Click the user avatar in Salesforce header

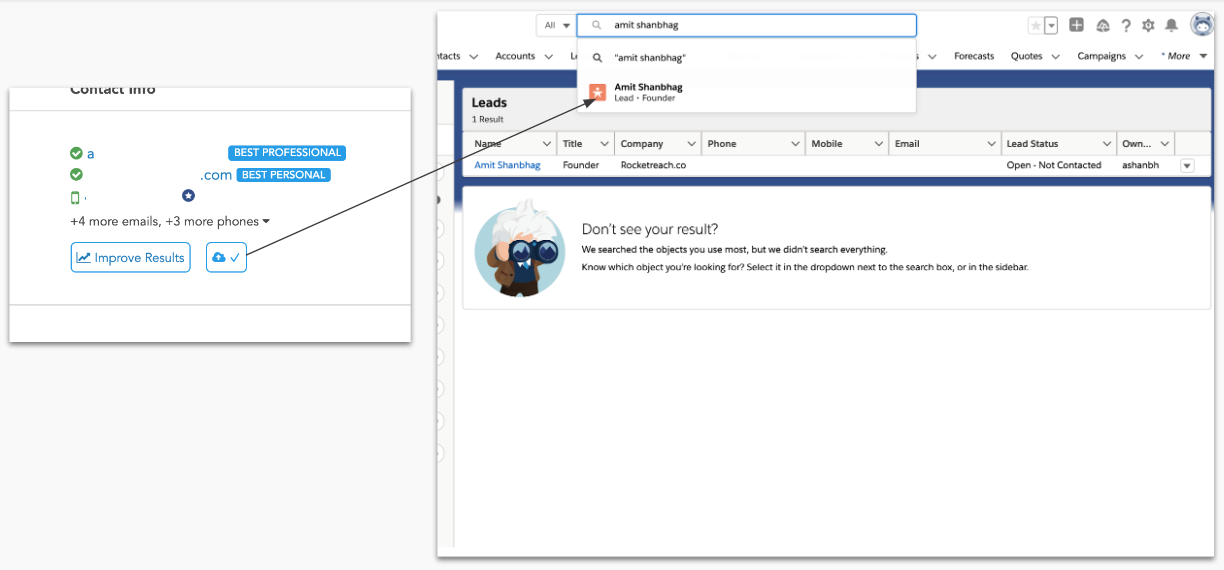[x=1201, y=25]
